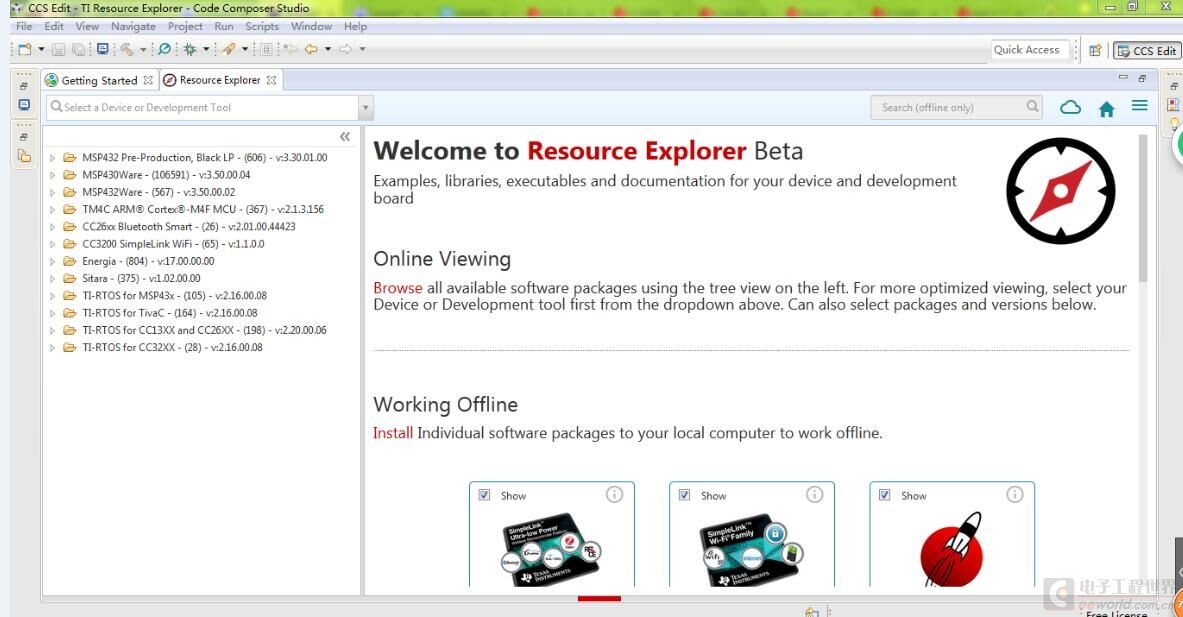Open the Help menu
This screenshot has width=1183, height=617.
click(355, 26)
